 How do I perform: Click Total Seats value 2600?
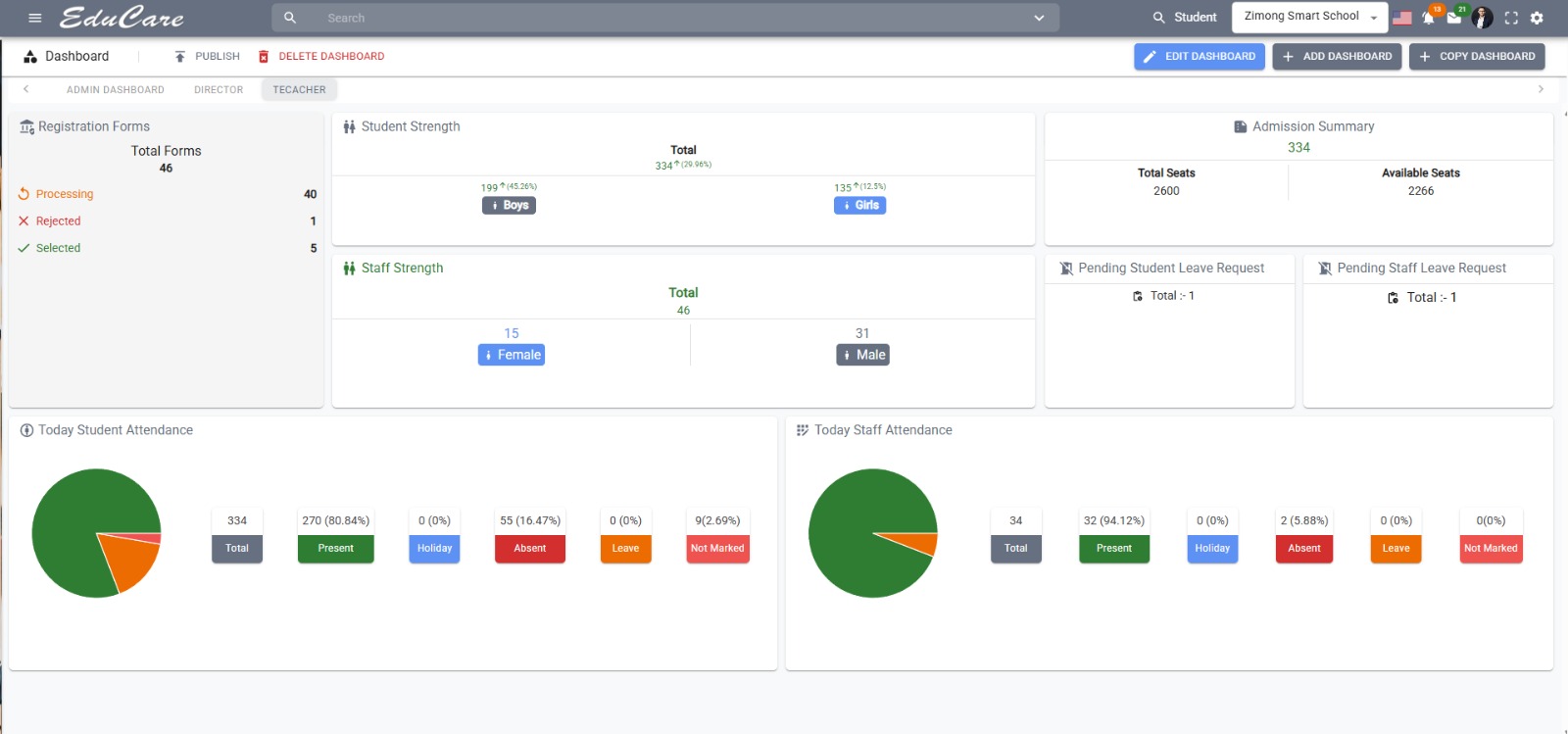tap(1166, 191)
